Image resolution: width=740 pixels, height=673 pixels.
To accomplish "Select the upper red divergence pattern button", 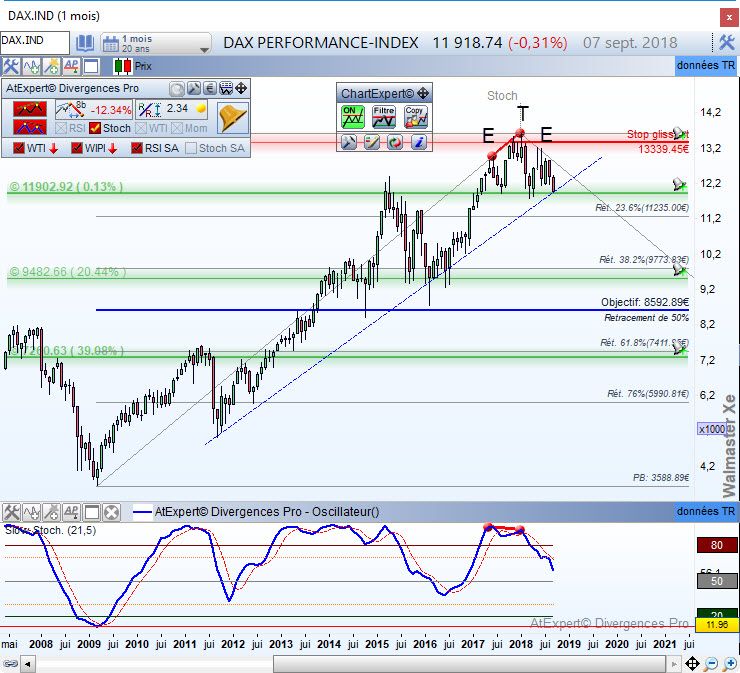I will click(30, 109).
